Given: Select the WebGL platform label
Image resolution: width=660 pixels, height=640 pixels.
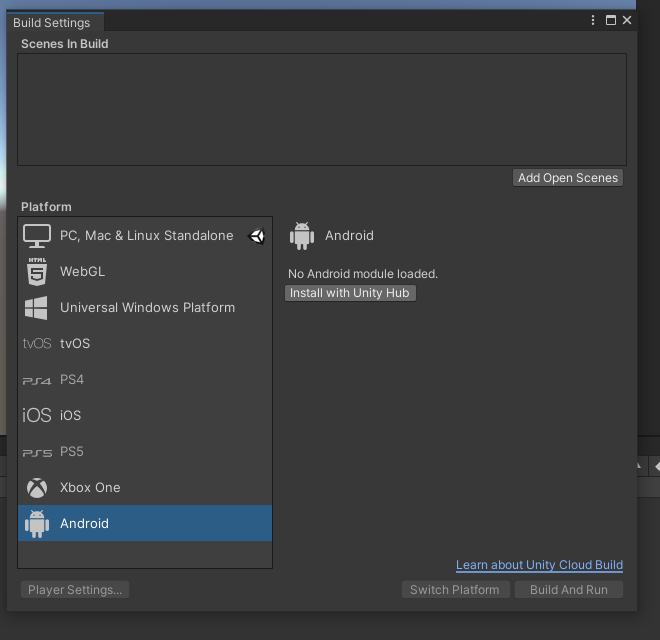Looking at the screenshot, I should coord(82,272).
